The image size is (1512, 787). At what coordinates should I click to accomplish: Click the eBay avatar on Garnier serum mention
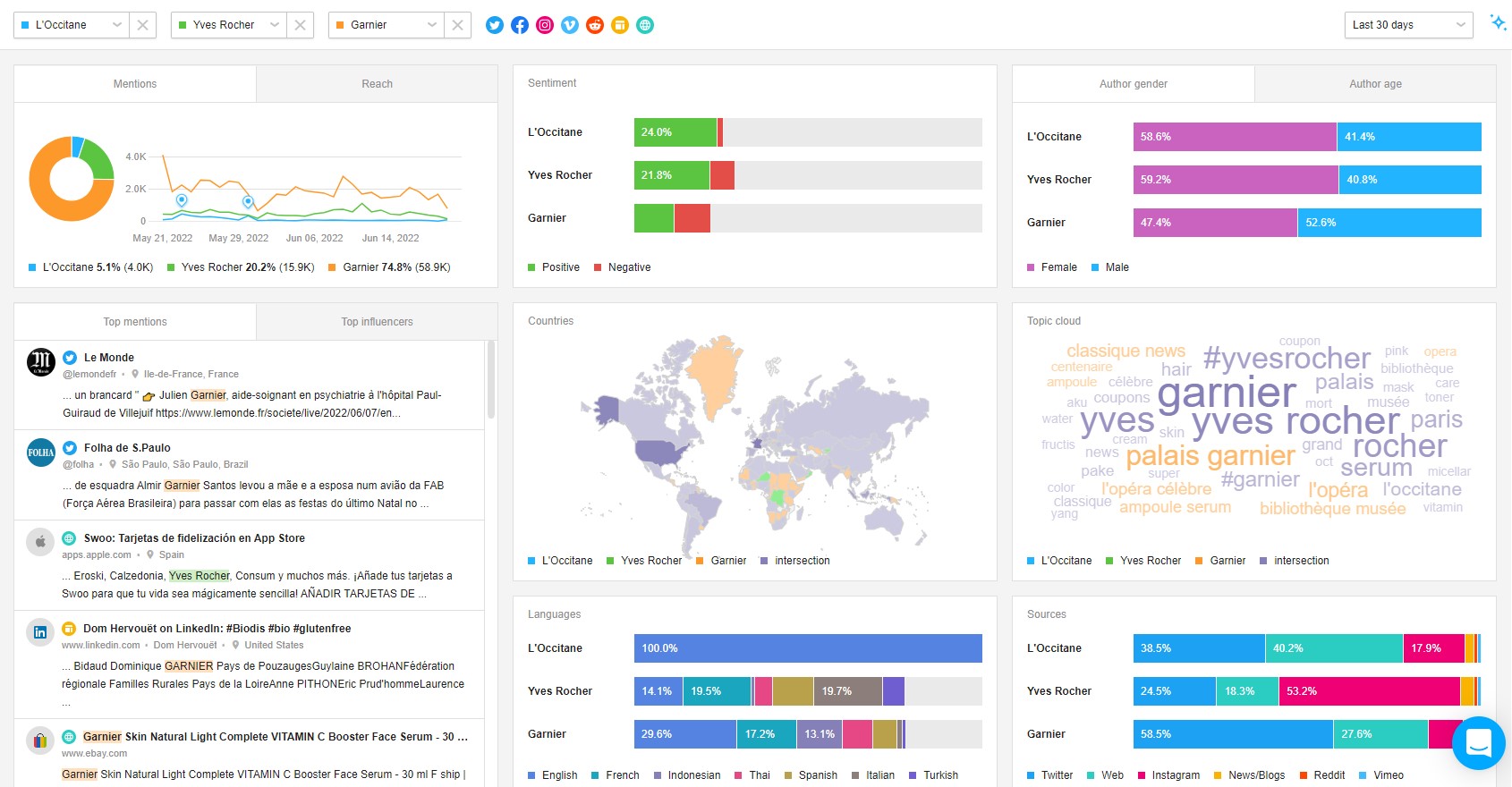[40, 740]
